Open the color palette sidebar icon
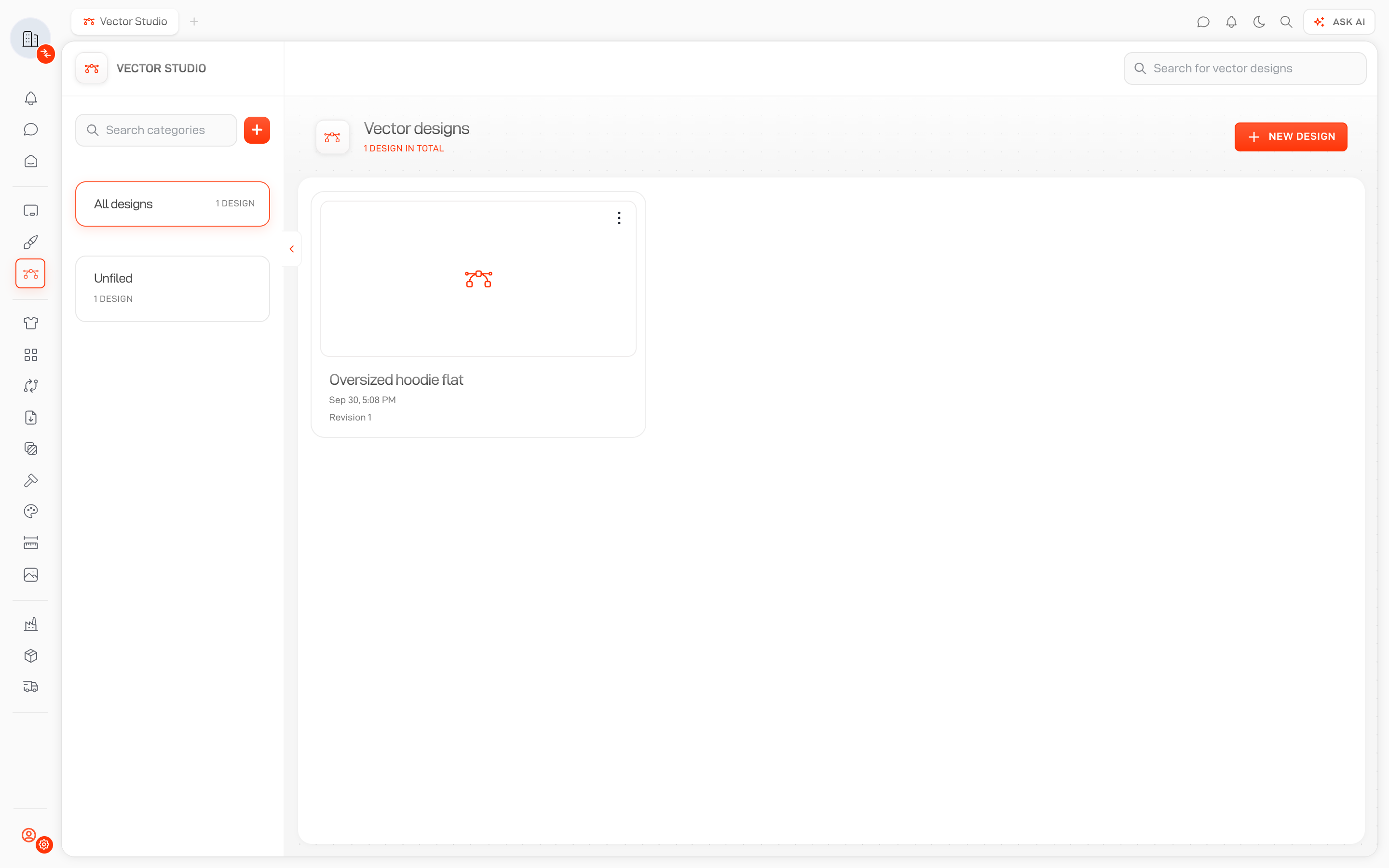The image size is (1389, 868). (31, 512)
